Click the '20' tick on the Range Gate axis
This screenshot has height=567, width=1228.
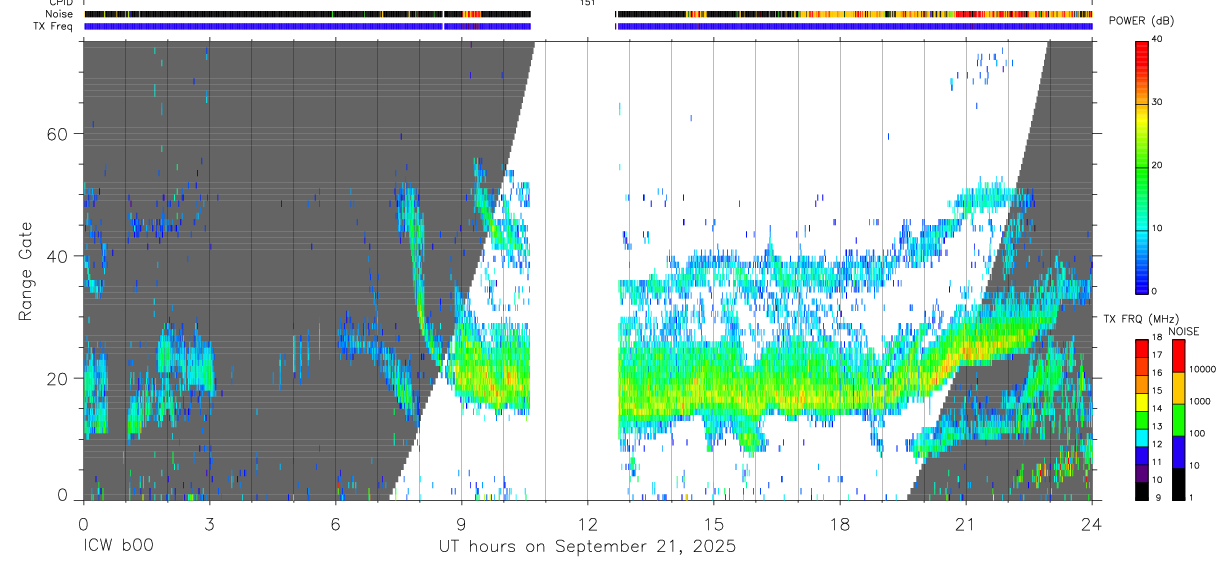tap(59, 378)
